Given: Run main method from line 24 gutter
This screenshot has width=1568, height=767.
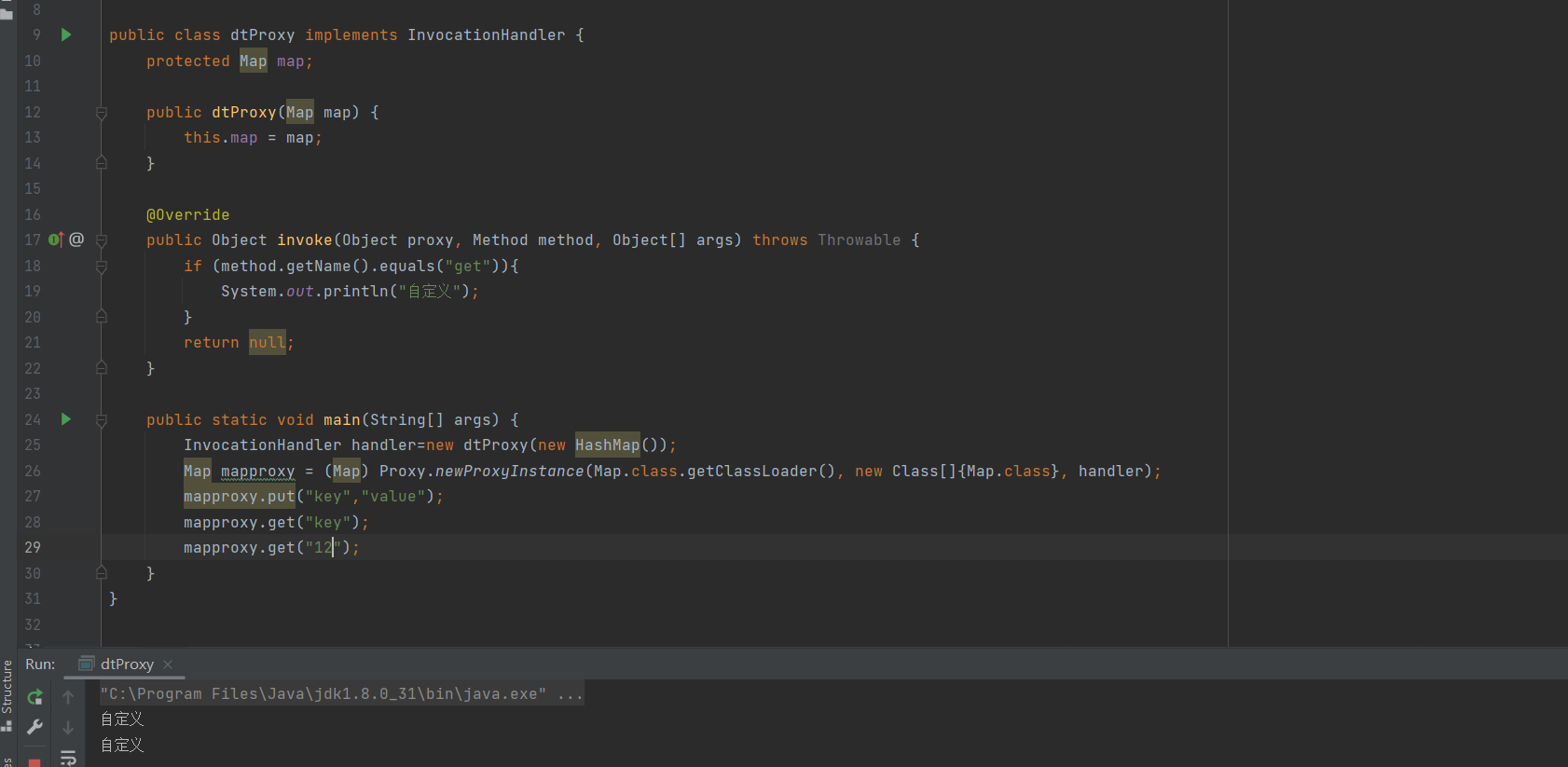Looking at the screenshot, I should pyautogui.click(x=66, y=419).
